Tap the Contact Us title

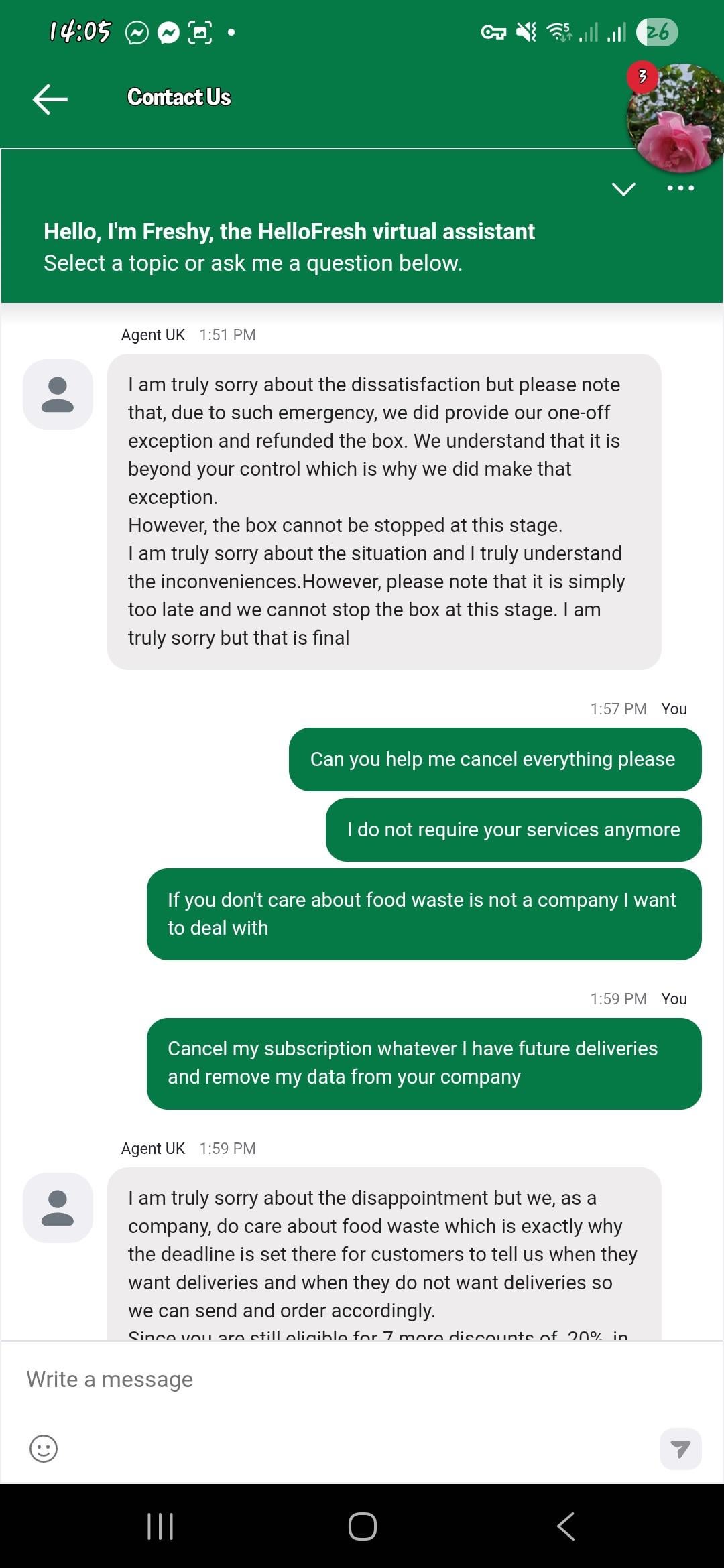tap(179, 98)
